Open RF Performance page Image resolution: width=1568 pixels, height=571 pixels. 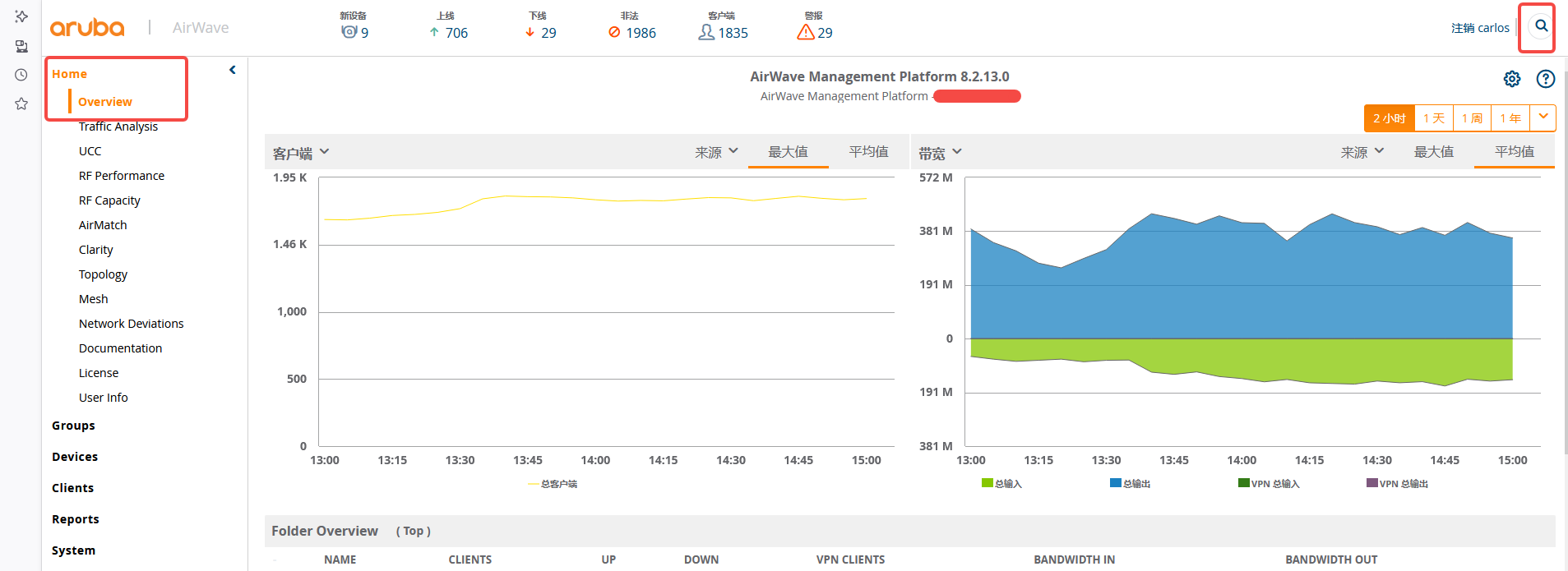tap(122, 176)
